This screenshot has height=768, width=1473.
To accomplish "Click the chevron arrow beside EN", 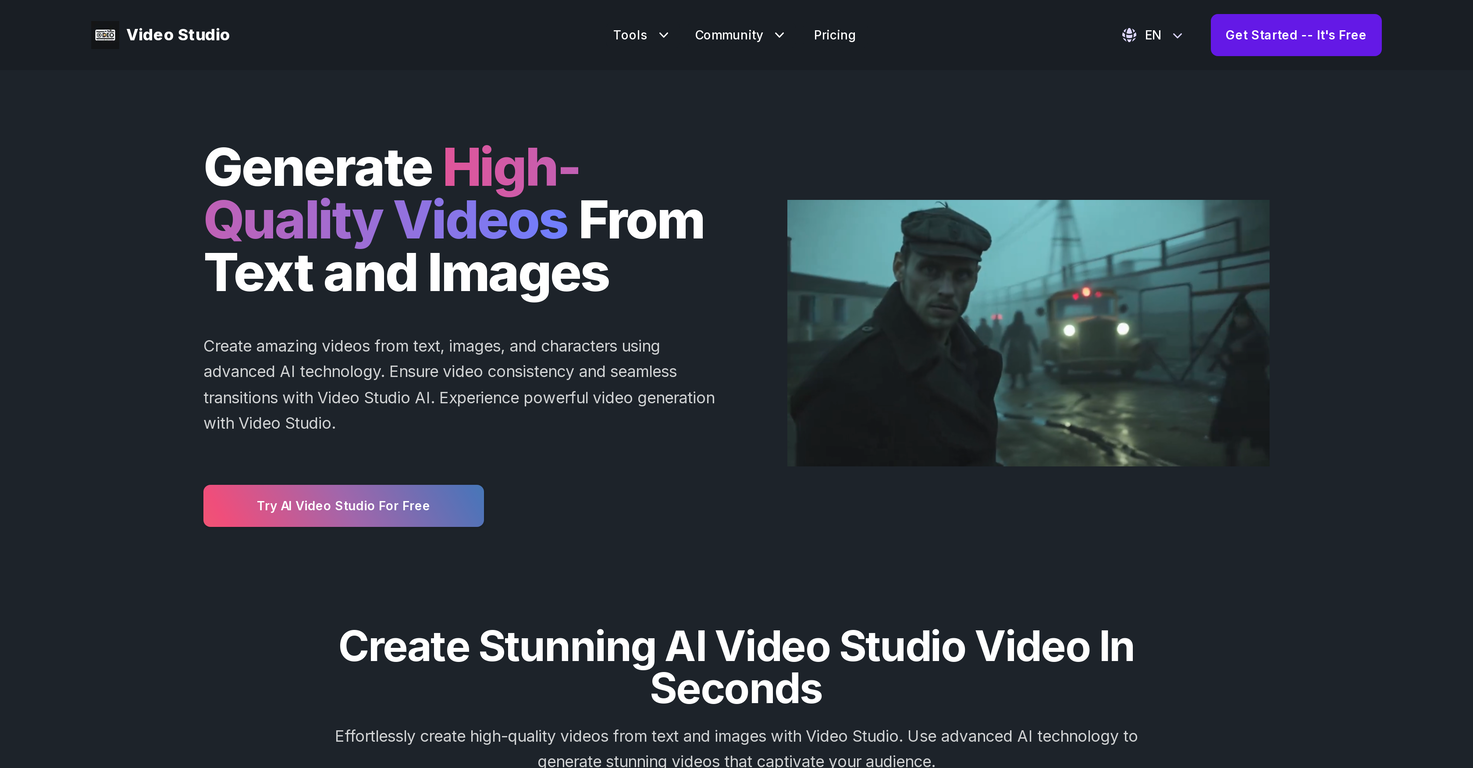I will pyautogui.click(x=1176, y=35).
